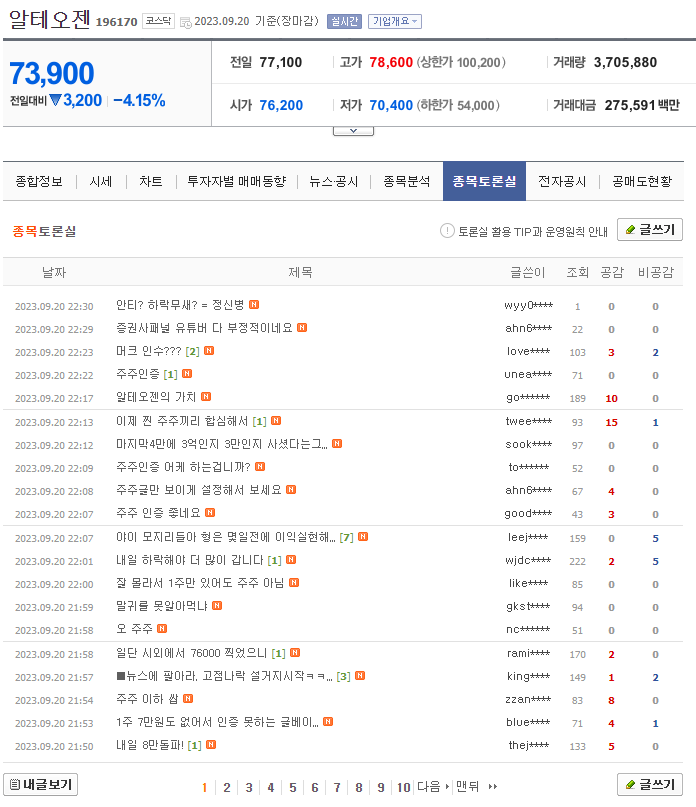The image size is (696, 807).
Task: Click author wyy0****
Action: (528, 306)
